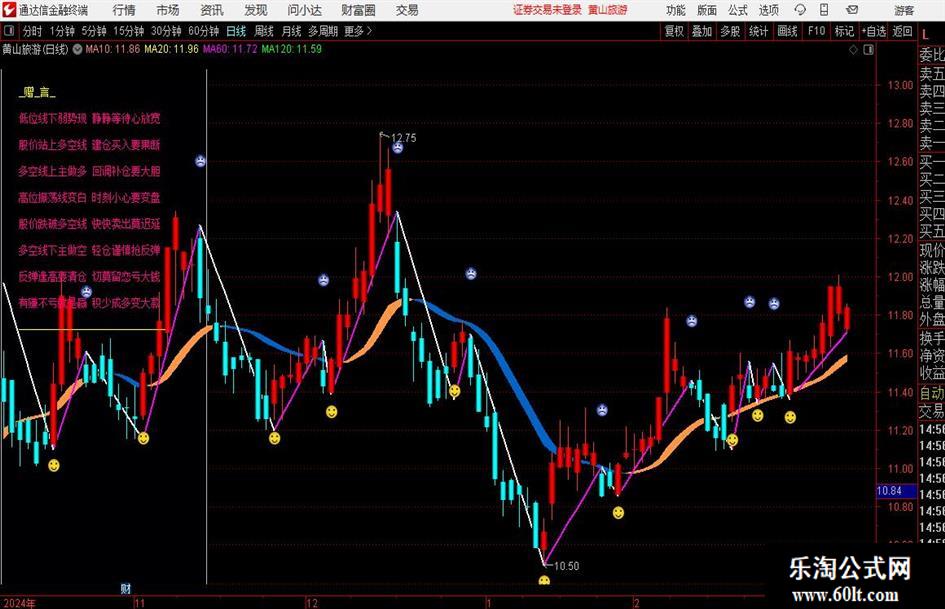Toggle the left sidebar panel icon beside 分时

[x=8, y=31]
